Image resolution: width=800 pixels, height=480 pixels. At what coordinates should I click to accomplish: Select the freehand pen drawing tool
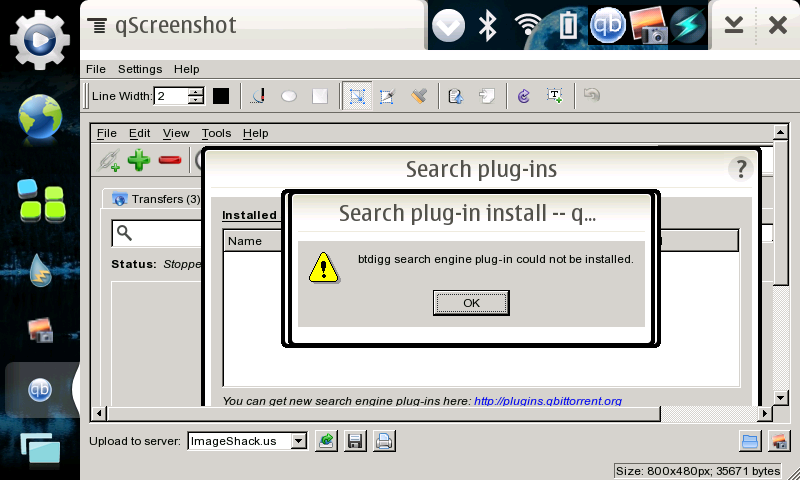pyautogui.click(x=259, y=95)
